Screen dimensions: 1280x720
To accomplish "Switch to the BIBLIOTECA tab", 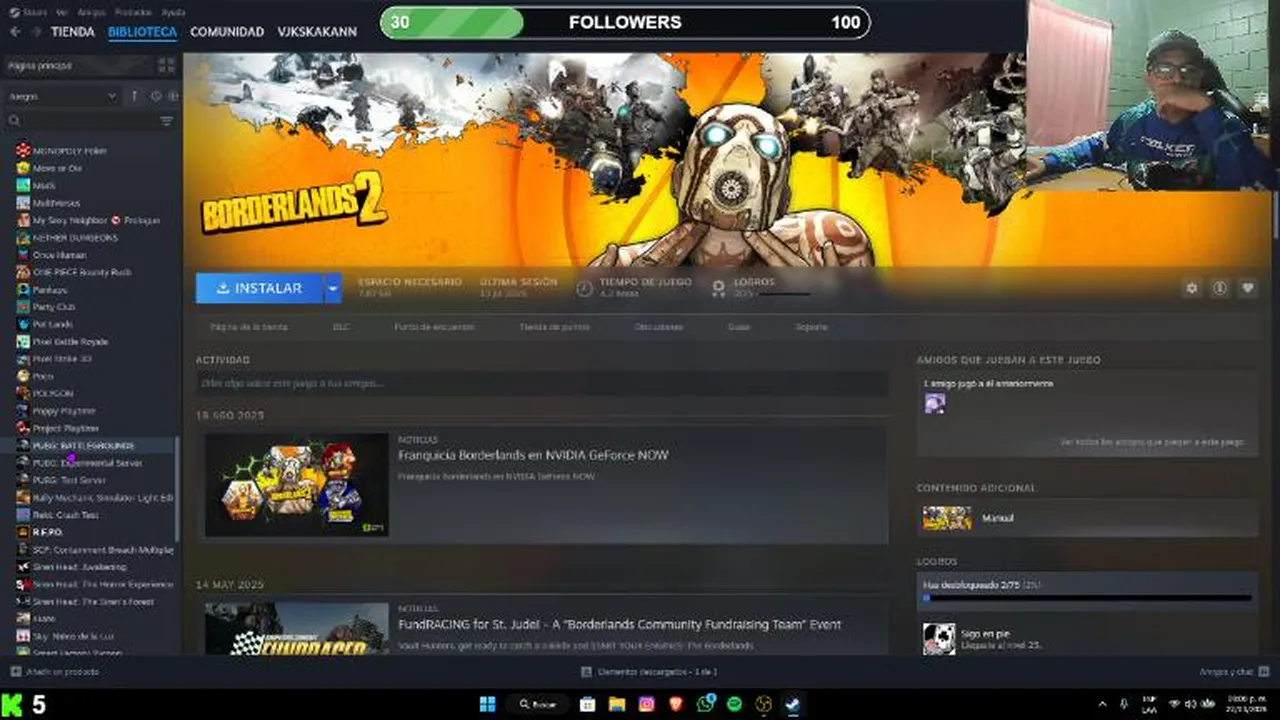I will coord(142,32).
